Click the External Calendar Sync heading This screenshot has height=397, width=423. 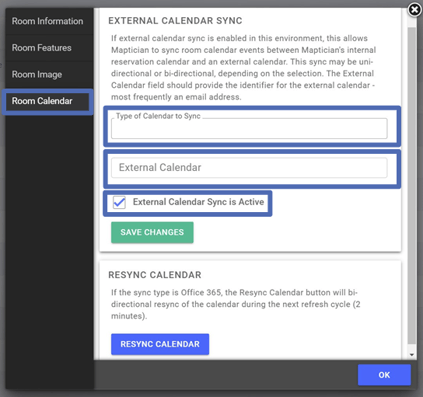coord(175,21)
